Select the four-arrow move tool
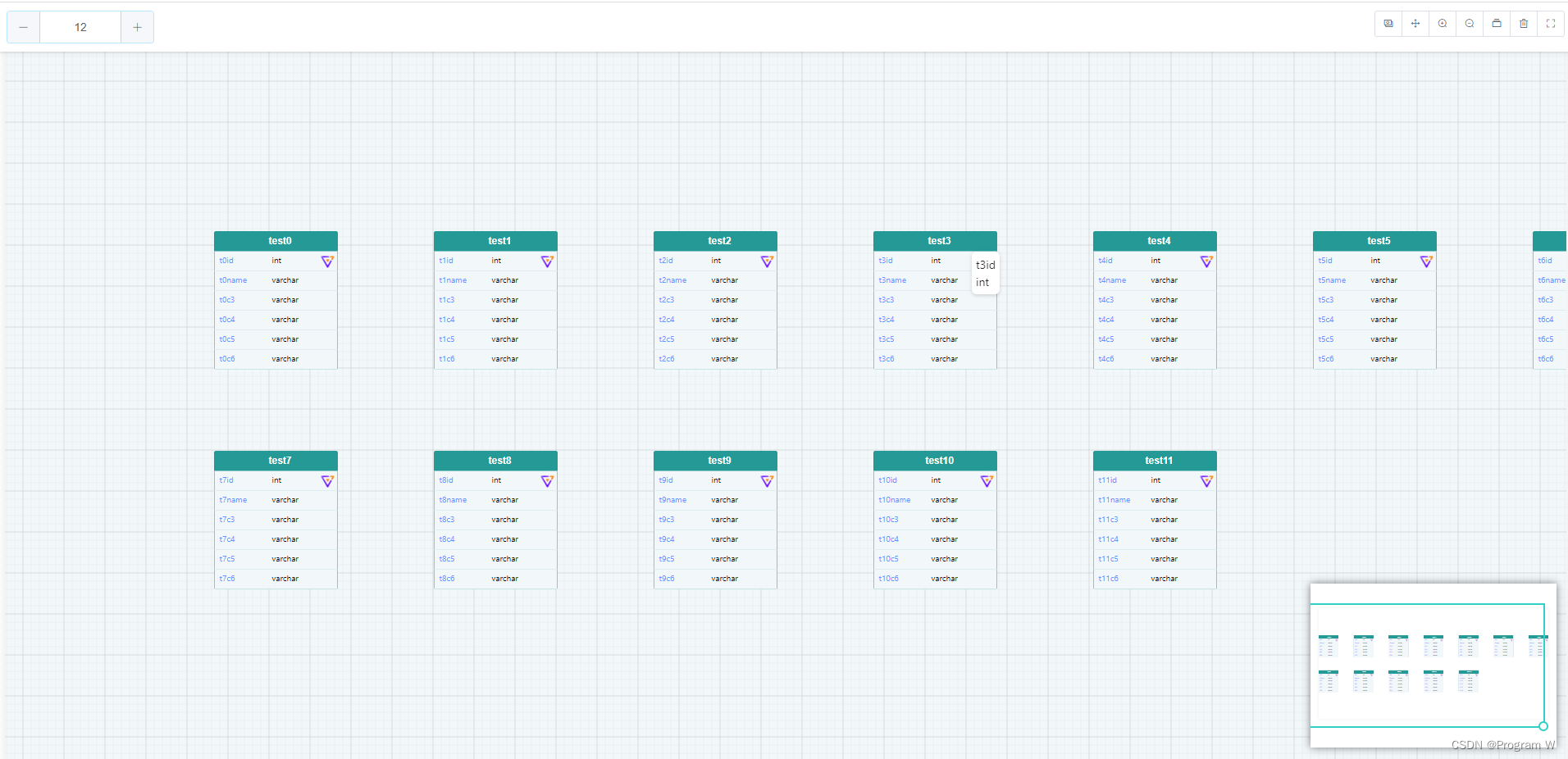This screenshot has width=1568, height=759. tap(1415, 24)
